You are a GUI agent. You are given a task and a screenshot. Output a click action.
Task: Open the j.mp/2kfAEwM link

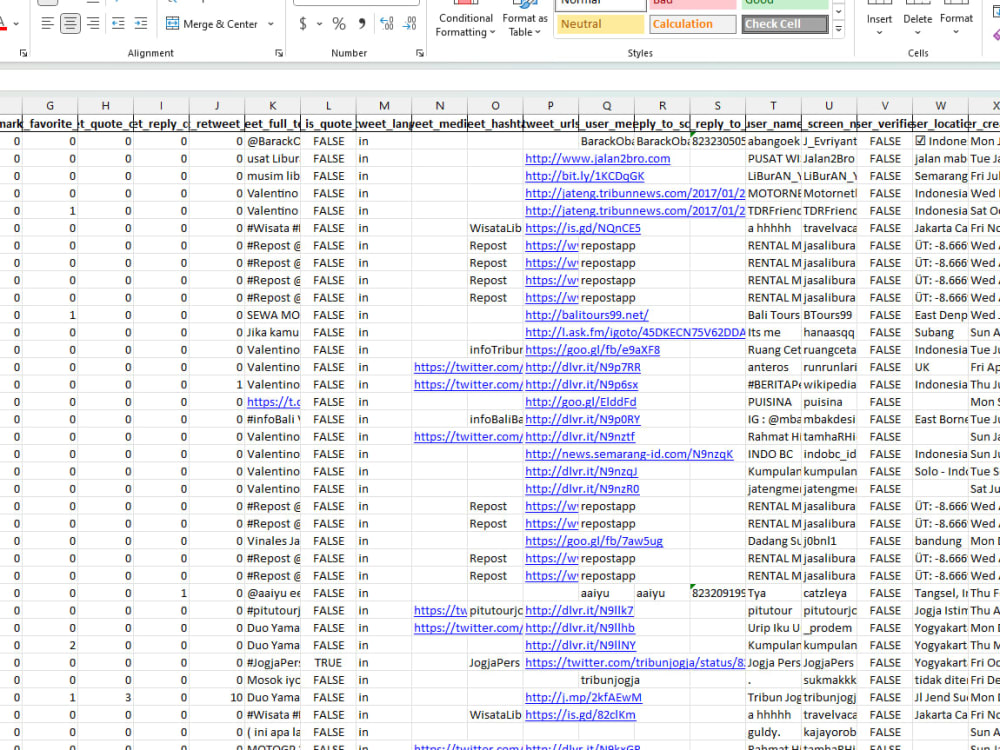pos(584,698)
